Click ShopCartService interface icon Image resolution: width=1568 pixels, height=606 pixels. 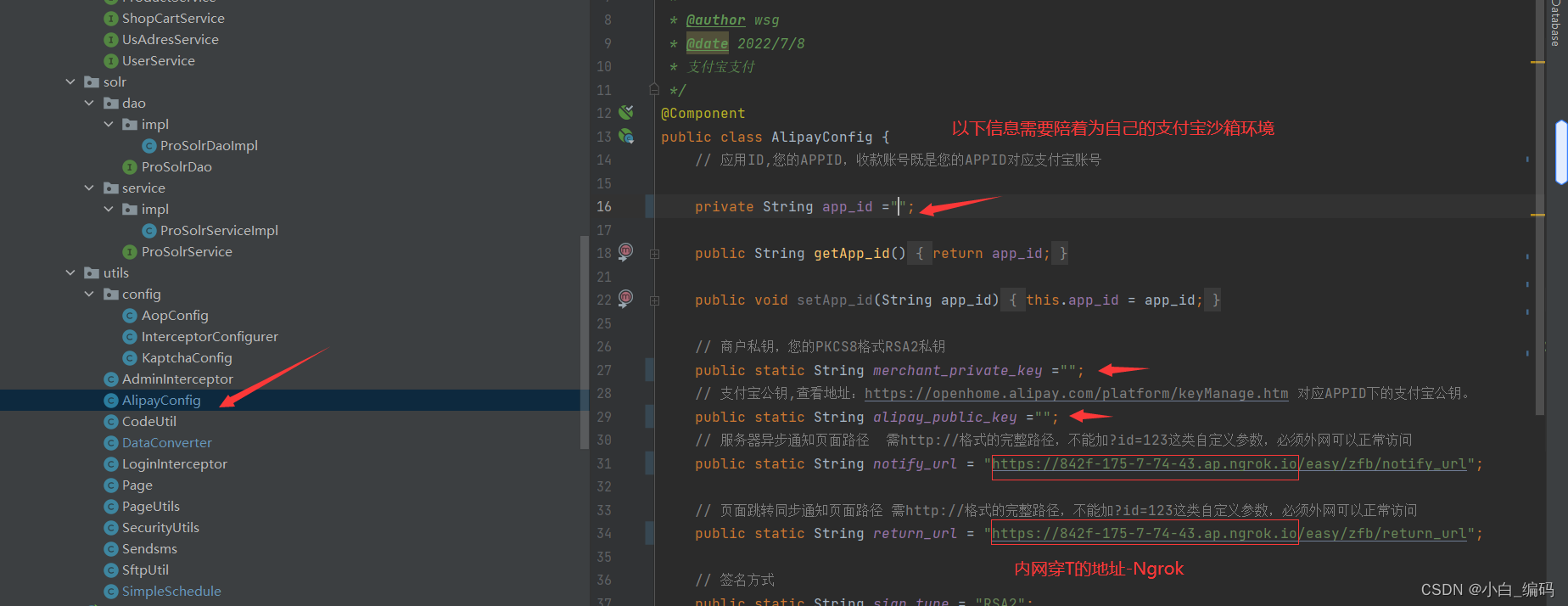click(110, 19)
